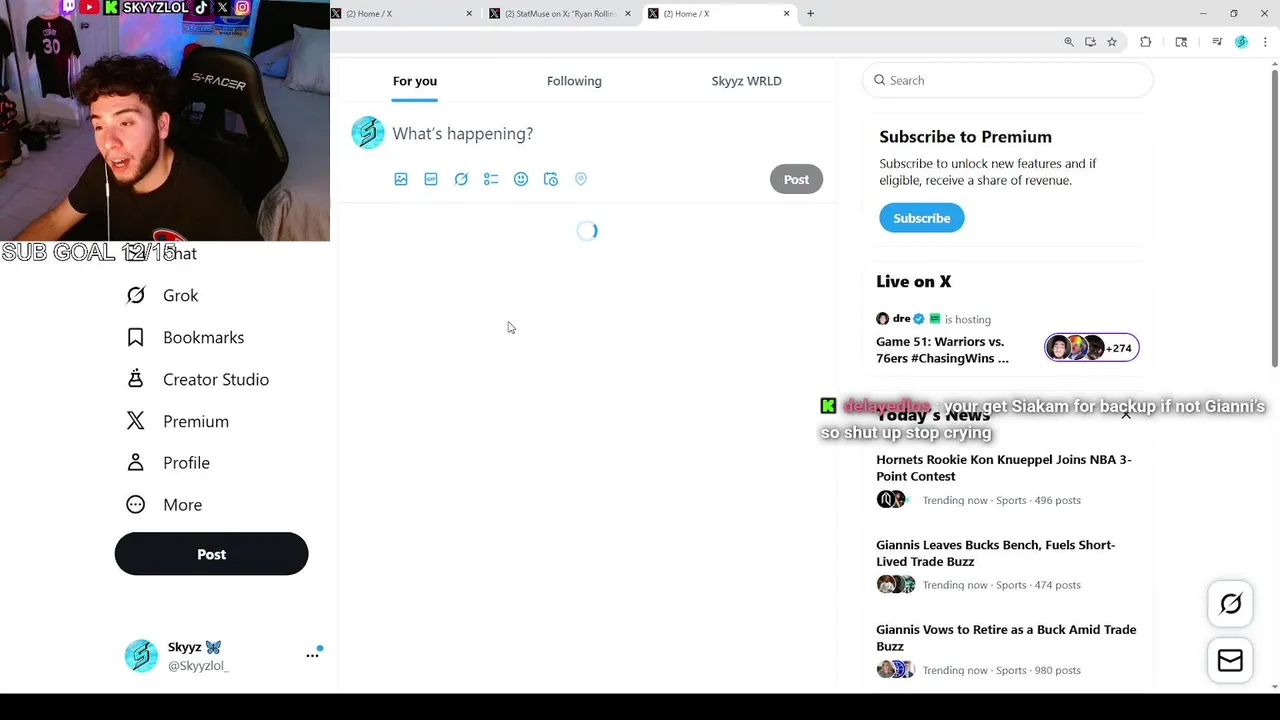
Task: Click the black Post button in sidebar
Action: click(211, 554)
